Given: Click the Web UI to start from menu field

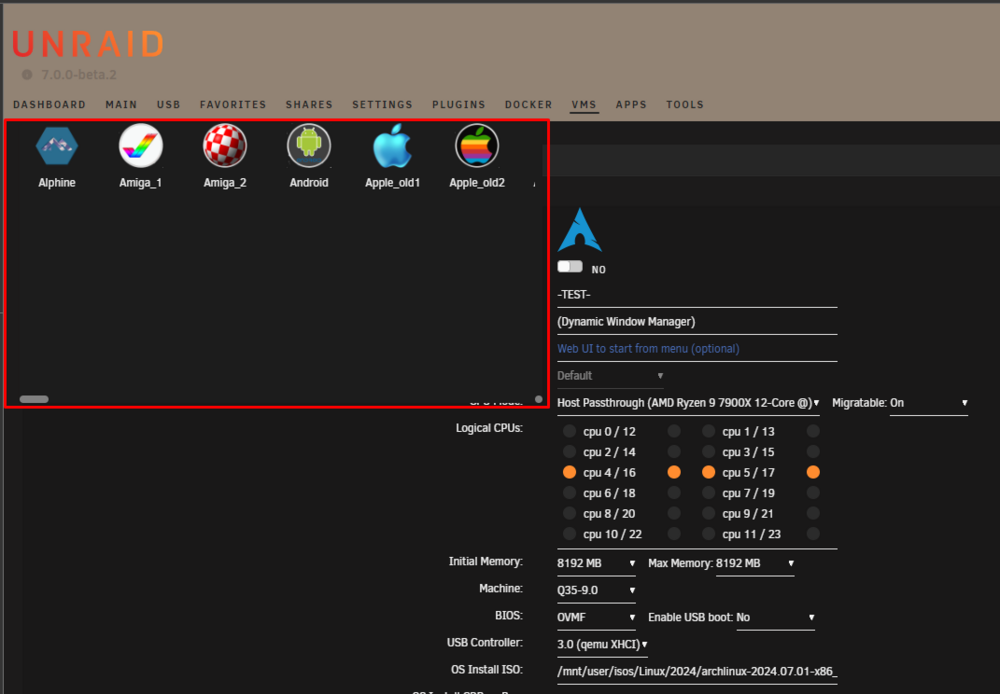Looking at the screenshot, I should [697, 349].
